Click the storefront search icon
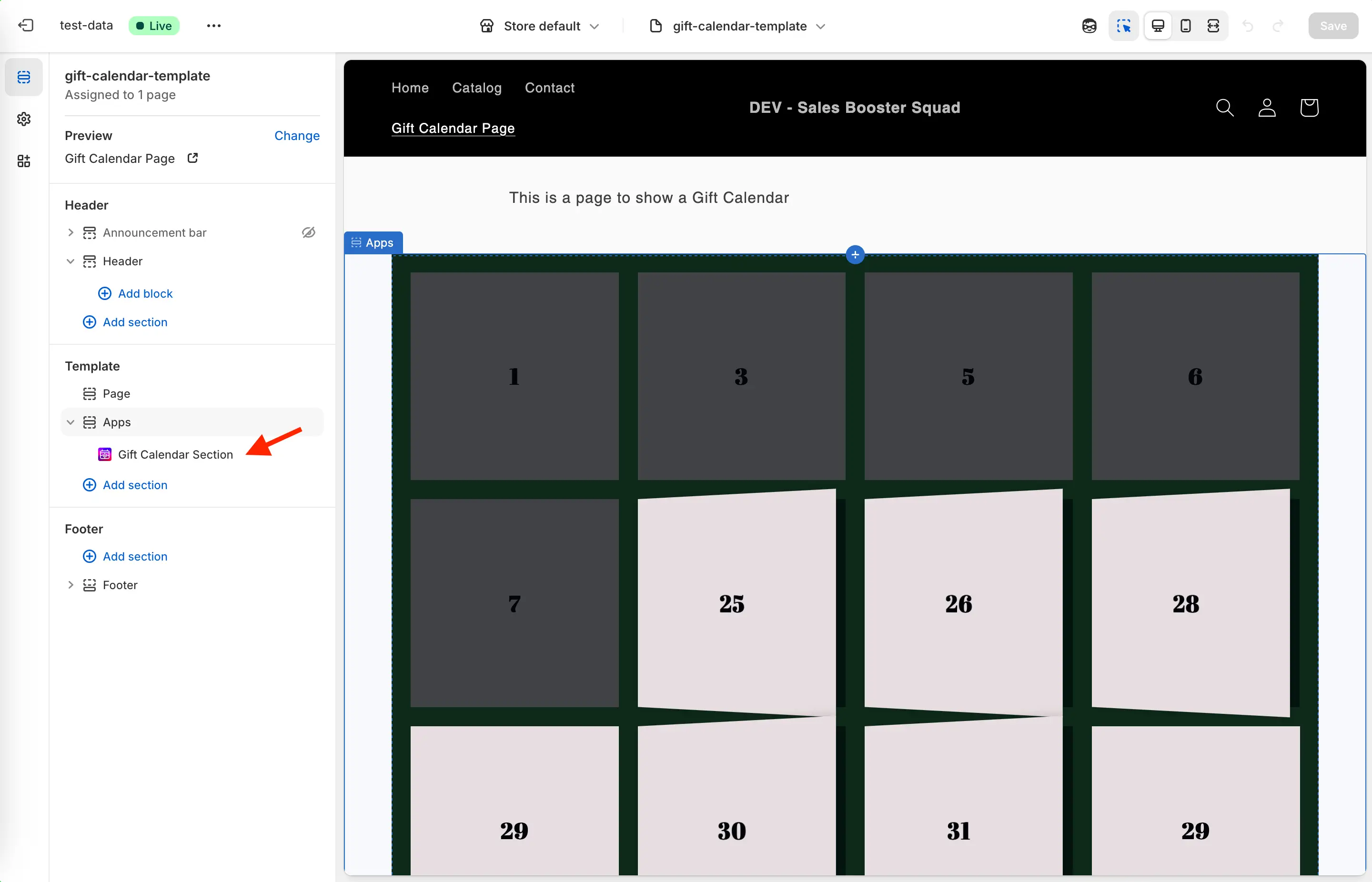Viewport: 1372px width, 882px height. click(x=1225, y=108)
